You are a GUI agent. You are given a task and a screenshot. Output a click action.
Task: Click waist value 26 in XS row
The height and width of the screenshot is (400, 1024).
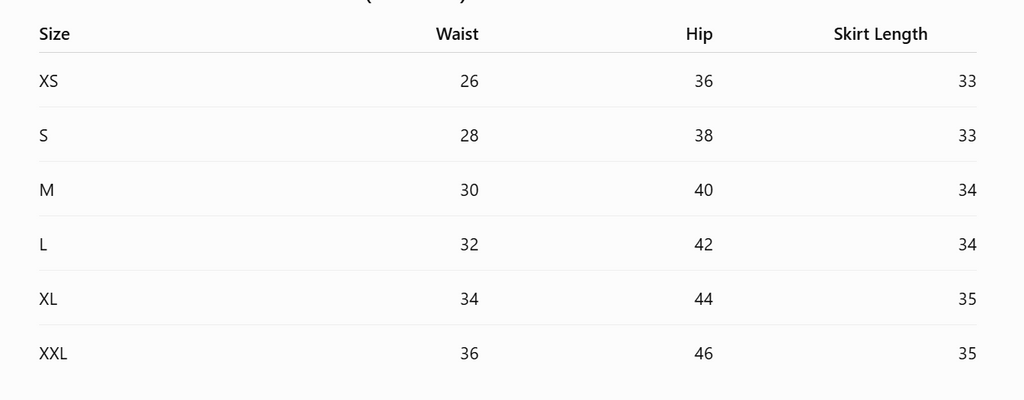pyautogui.click(x=469, y=81)
